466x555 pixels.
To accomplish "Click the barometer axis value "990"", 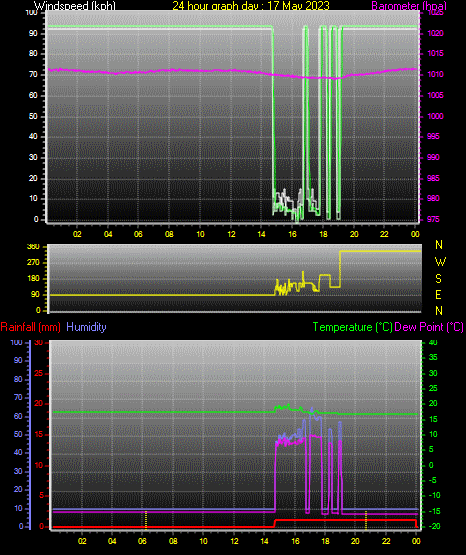I will pos(433,157).
